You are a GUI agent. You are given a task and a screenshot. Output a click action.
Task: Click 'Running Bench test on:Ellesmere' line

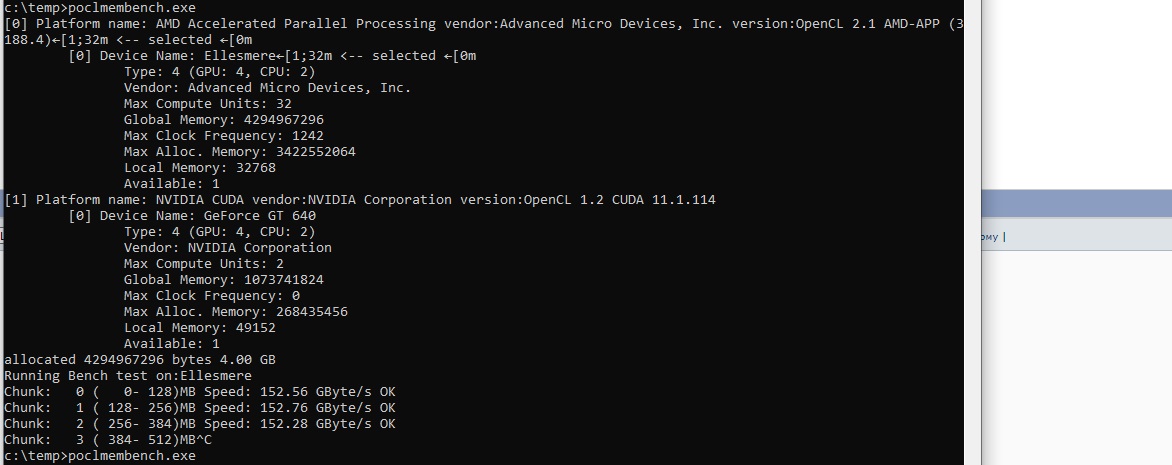(128, 376)
